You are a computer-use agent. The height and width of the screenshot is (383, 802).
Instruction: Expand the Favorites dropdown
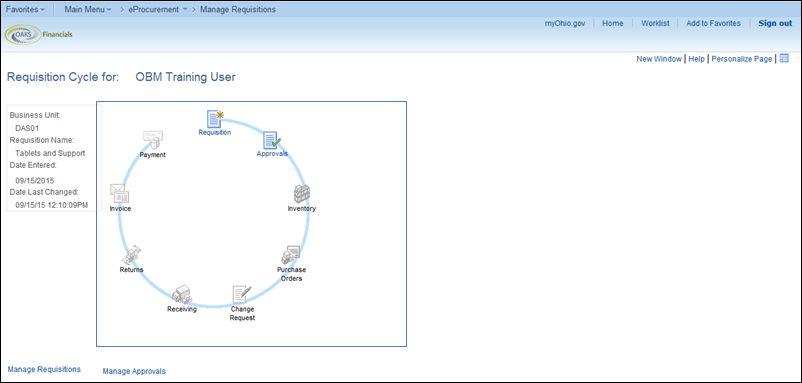[25, 9]
